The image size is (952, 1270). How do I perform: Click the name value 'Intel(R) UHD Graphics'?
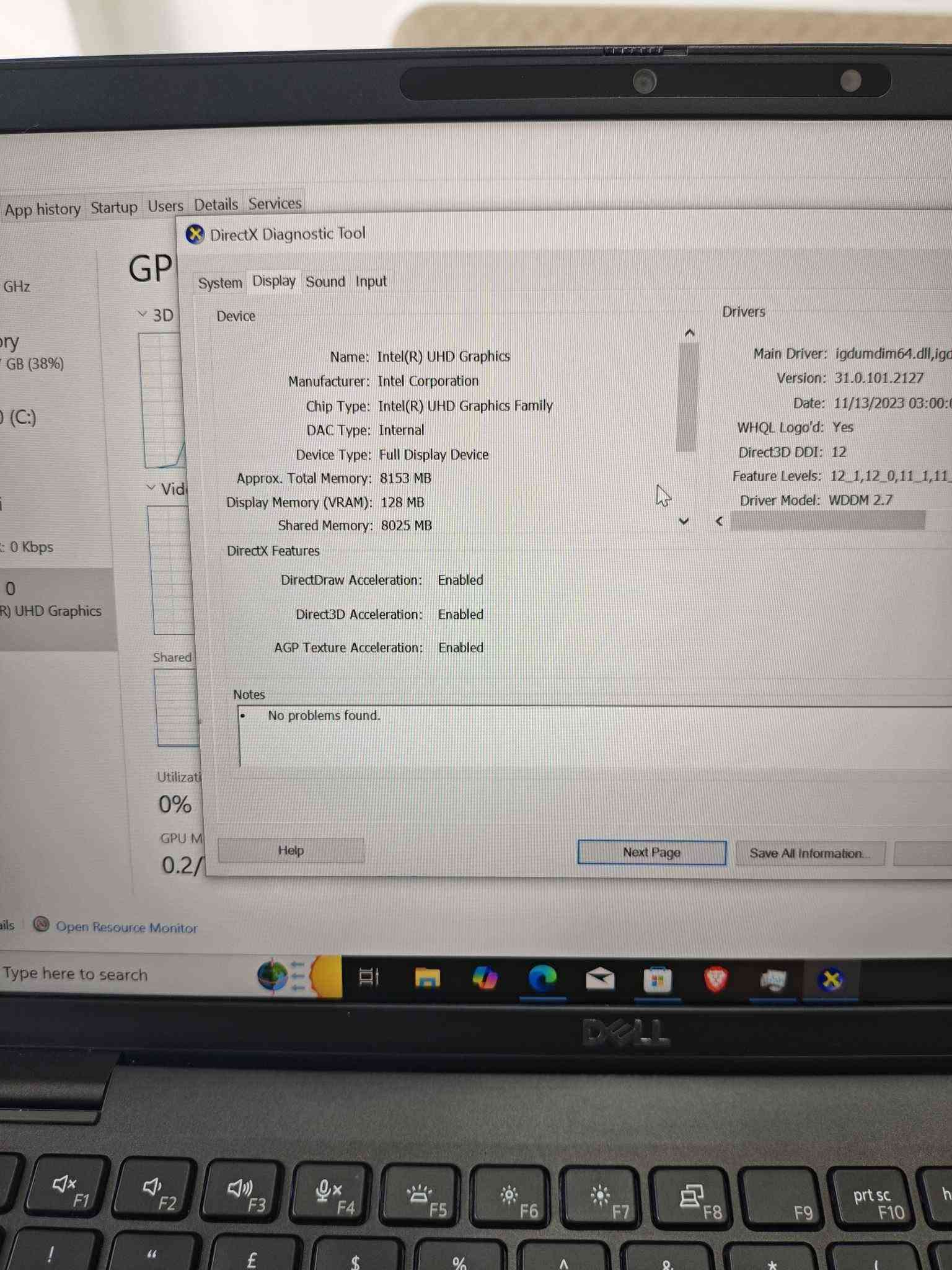(443, 357)
